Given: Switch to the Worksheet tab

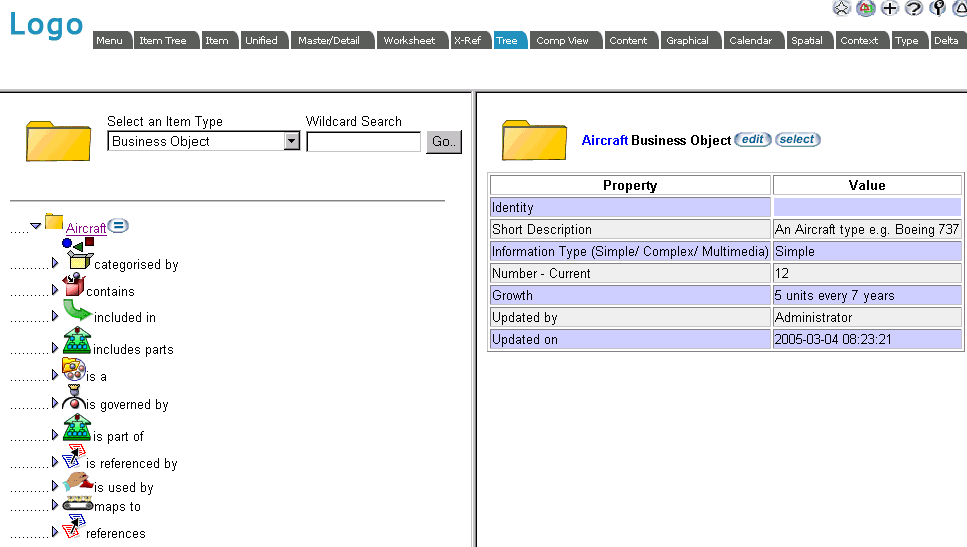Looking at the screenshot, I should 409,41.
